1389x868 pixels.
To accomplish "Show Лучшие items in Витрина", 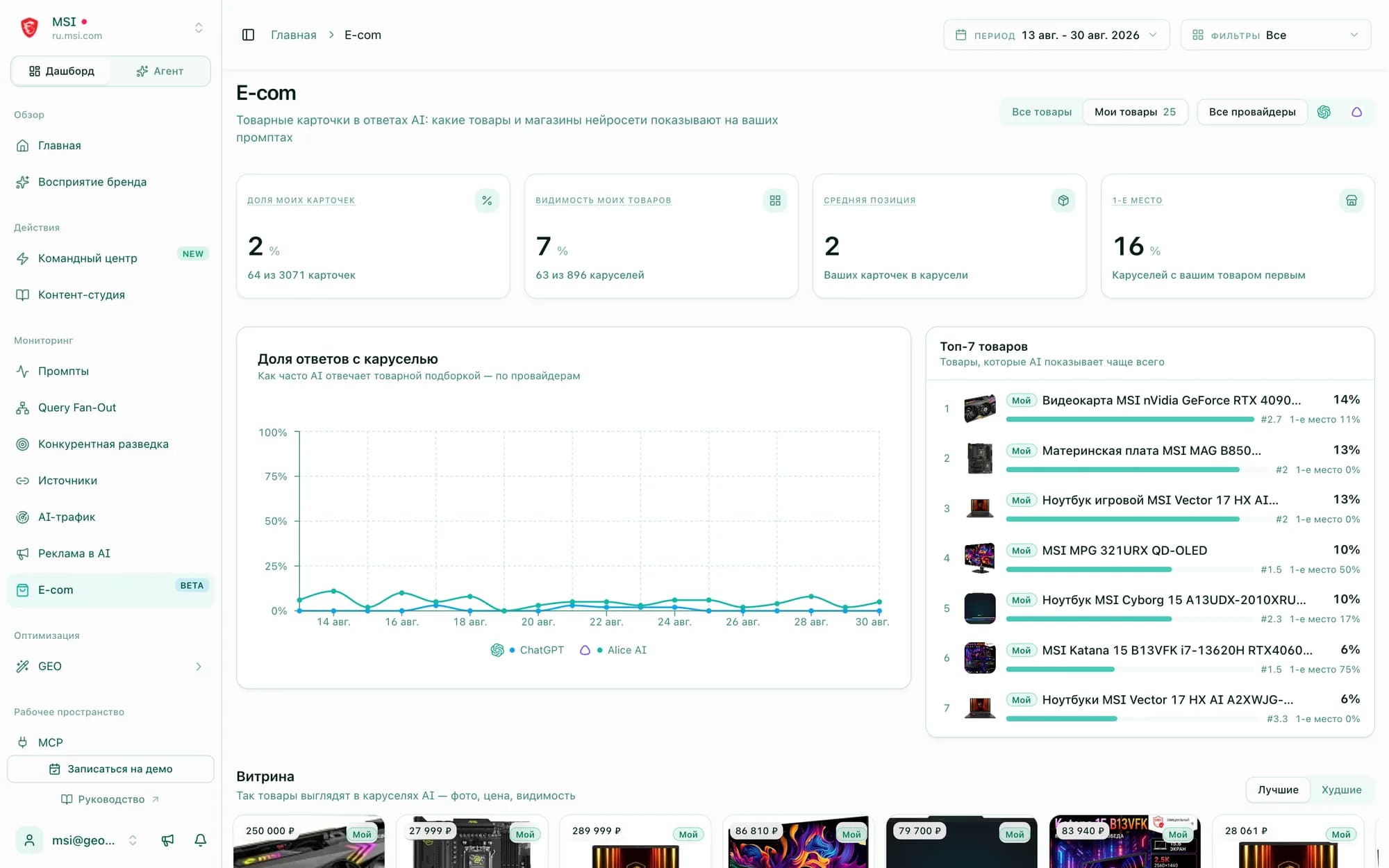I will click(x=1278, y=790).
